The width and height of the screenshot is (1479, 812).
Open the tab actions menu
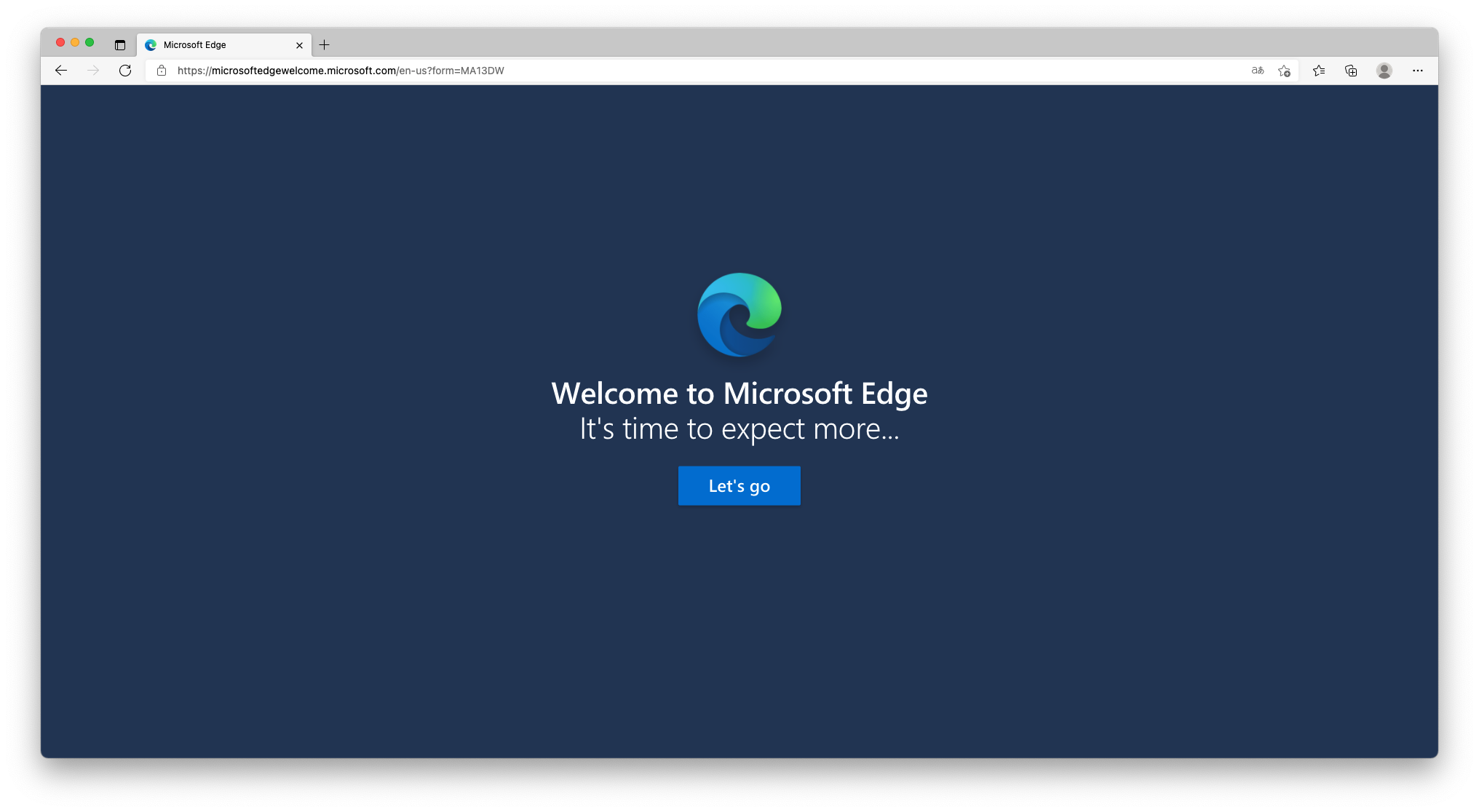tap(120, 45)
